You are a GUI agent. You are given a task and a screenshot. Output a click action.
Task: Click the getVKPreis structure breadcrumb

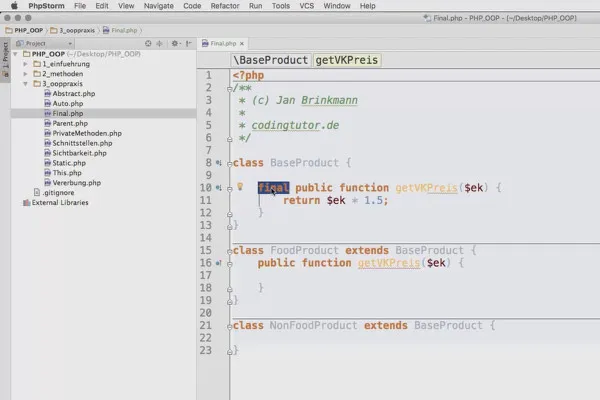click(x=347, y=60)
